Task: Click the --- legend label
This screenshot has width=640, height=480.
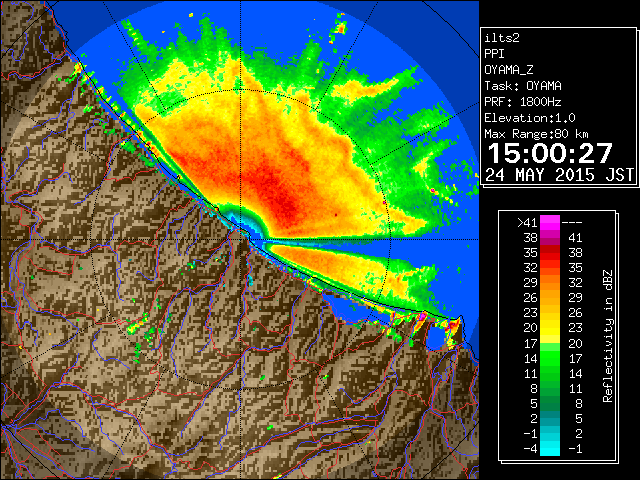Action: pyautogui.click(x=572, y=222)
